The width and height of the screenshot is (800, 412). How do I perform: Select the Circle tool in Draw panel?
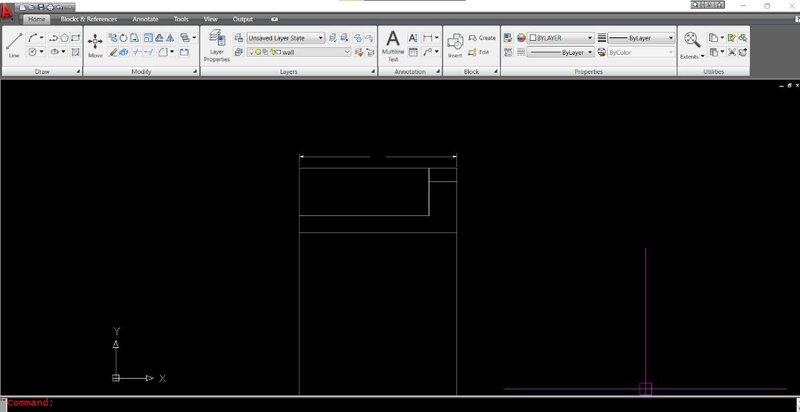point(32,52)
